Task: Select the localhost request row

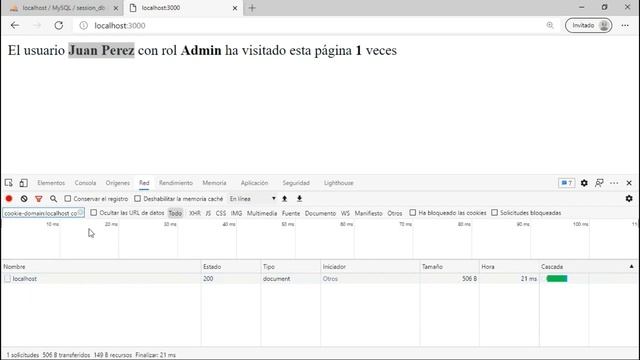Action: (320, 279)
